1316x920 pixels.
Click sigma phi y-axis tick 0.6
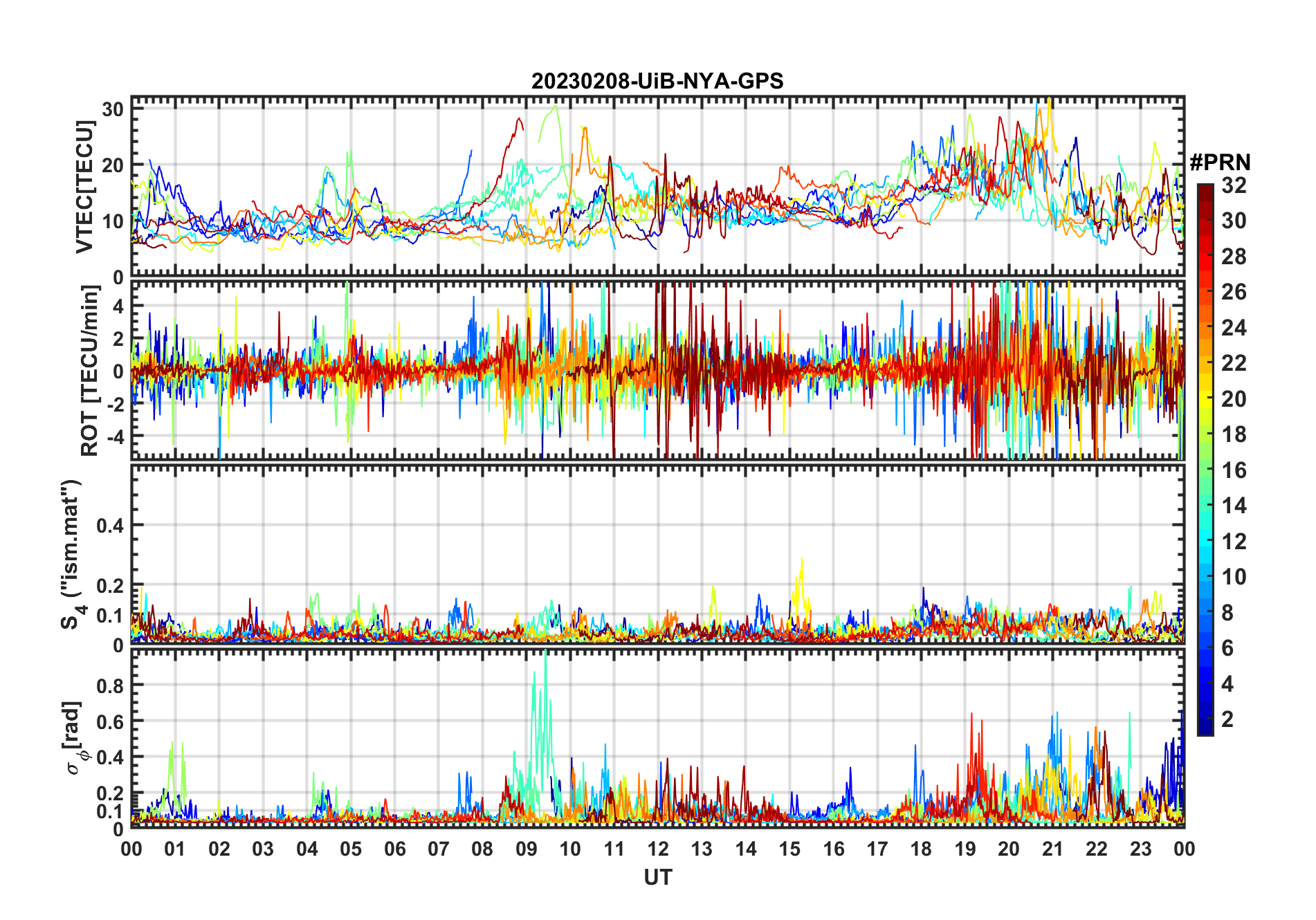point(110,721)
